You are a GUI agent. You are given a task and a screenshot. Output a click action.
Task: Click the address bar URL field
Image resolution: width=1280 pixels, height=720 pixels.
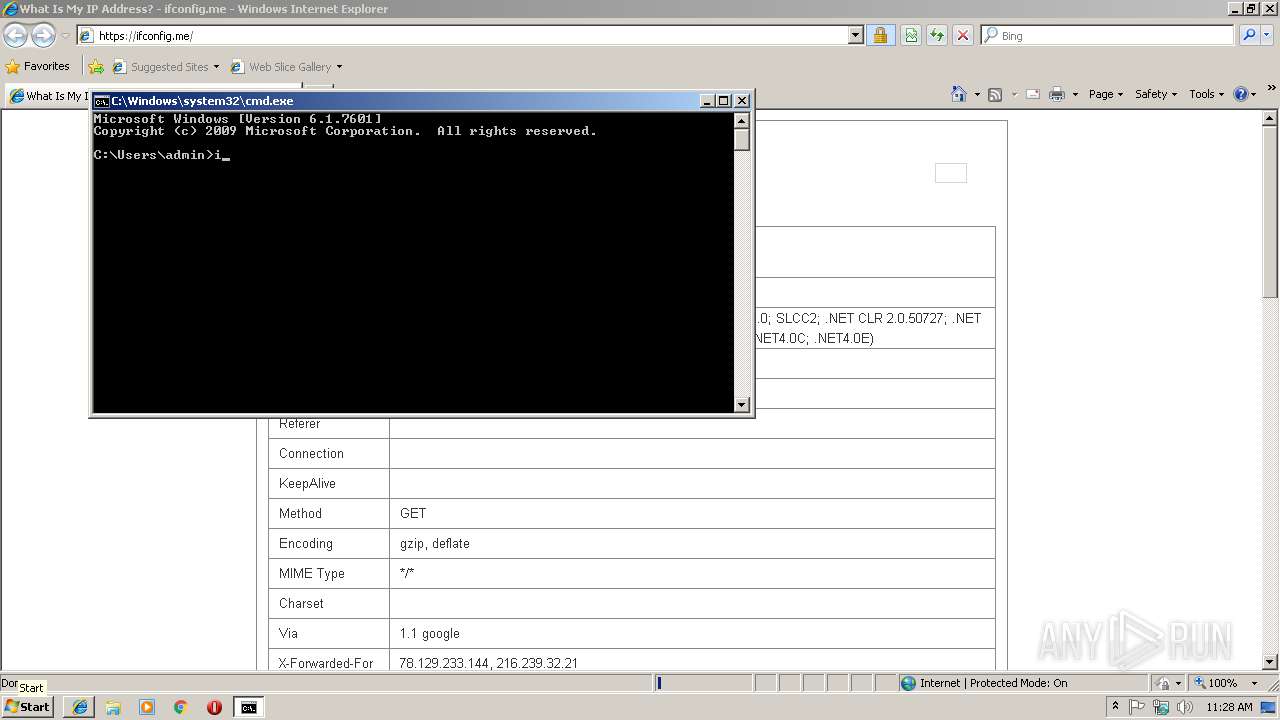(462, 36)
